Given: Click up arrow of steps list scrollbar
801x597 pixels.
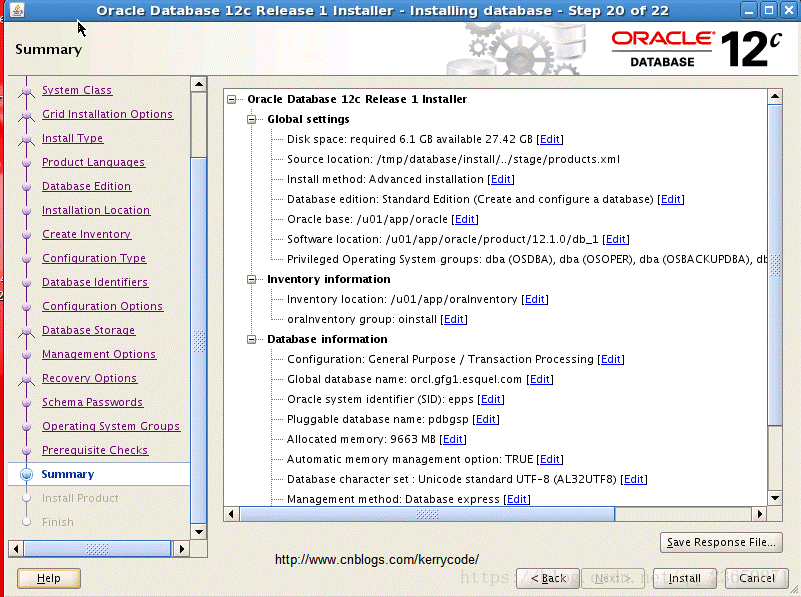Looking at the screenshot, I should (x=199, y=84).
